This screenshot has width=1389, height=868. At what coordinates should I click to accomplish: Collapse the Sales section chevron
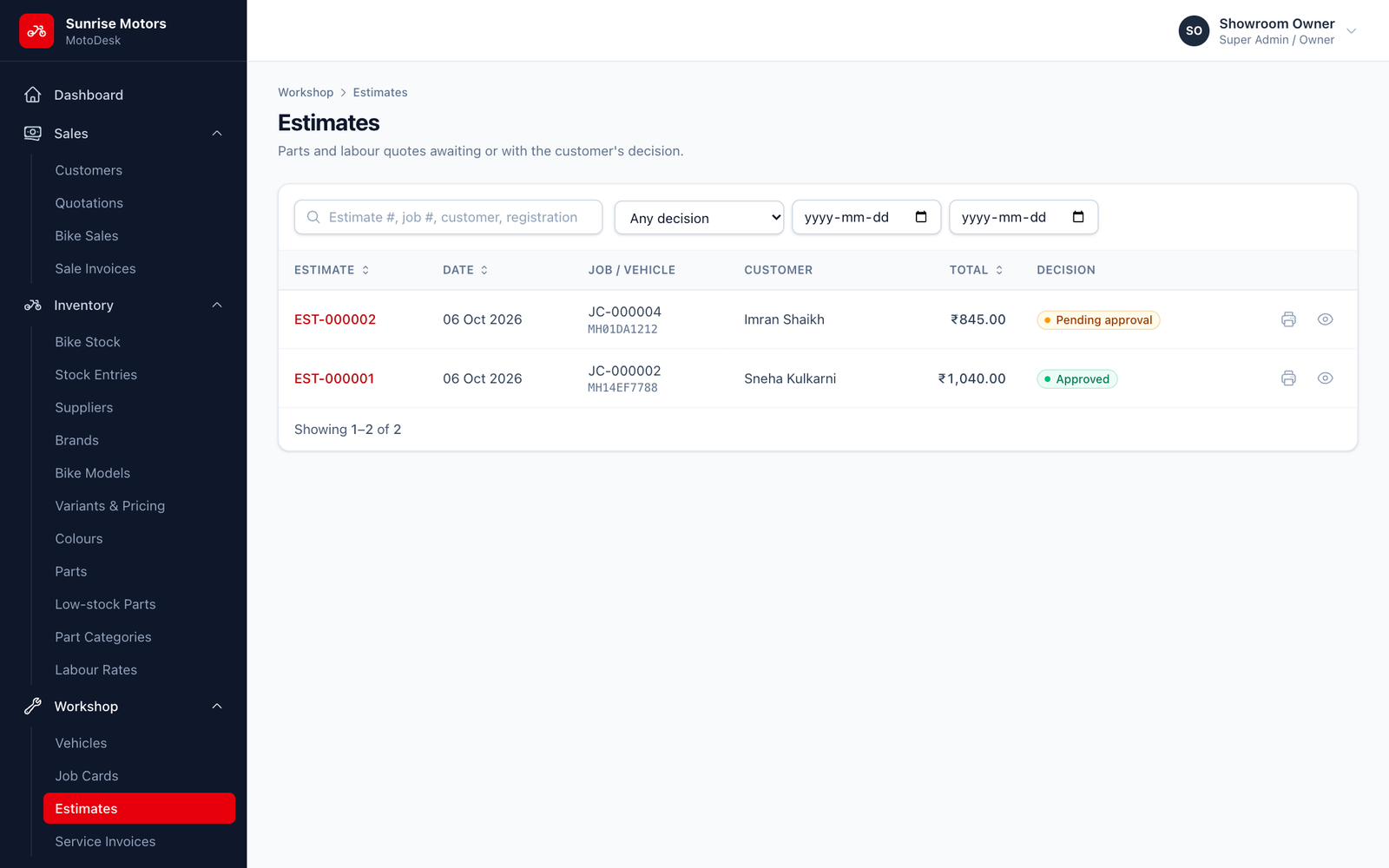[x=217, y=133]
